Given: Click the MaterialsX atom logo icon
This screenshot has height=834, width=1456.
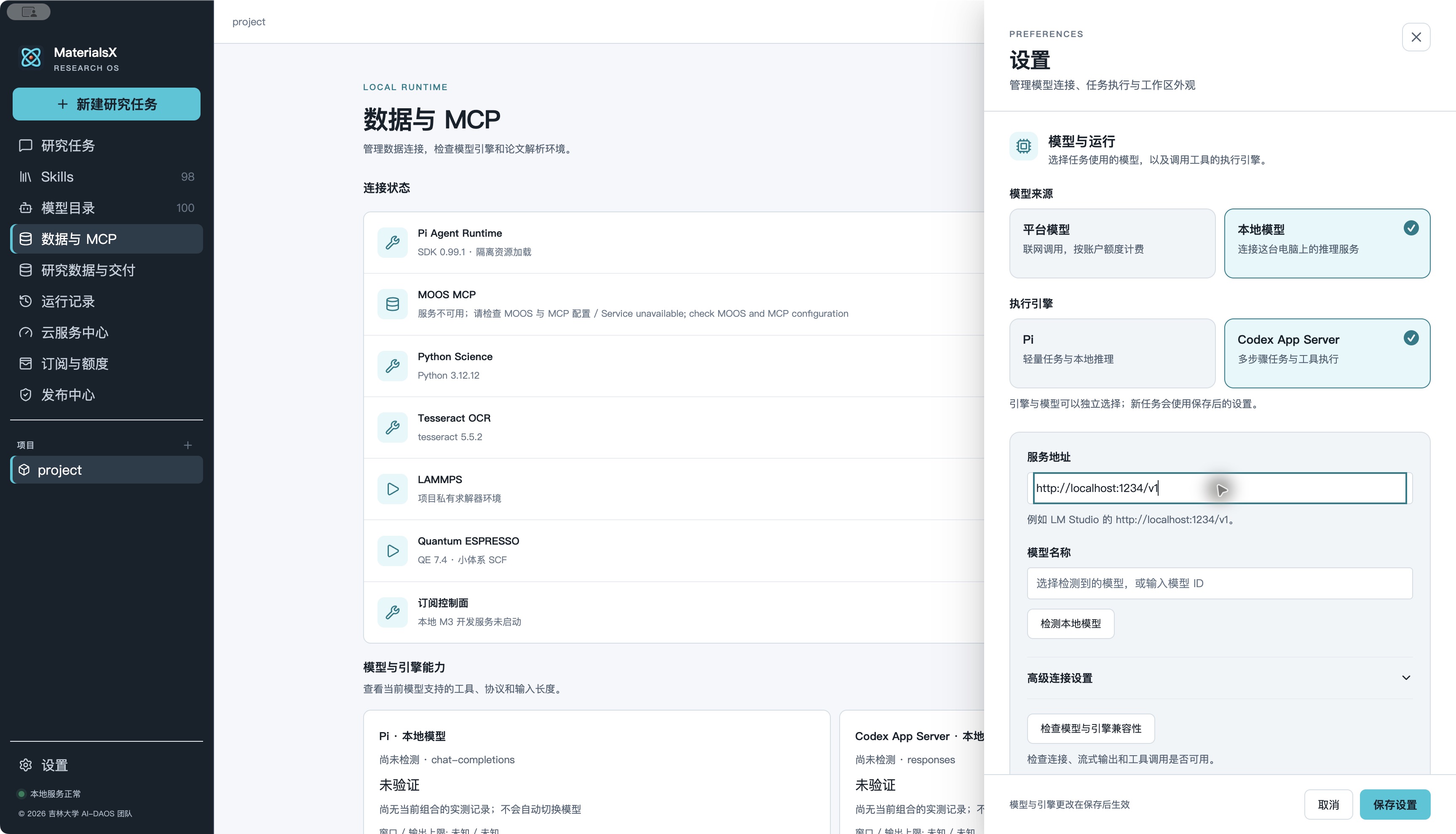Looking at the screenshot, I should pyautogui.click(x=31, y=57).
